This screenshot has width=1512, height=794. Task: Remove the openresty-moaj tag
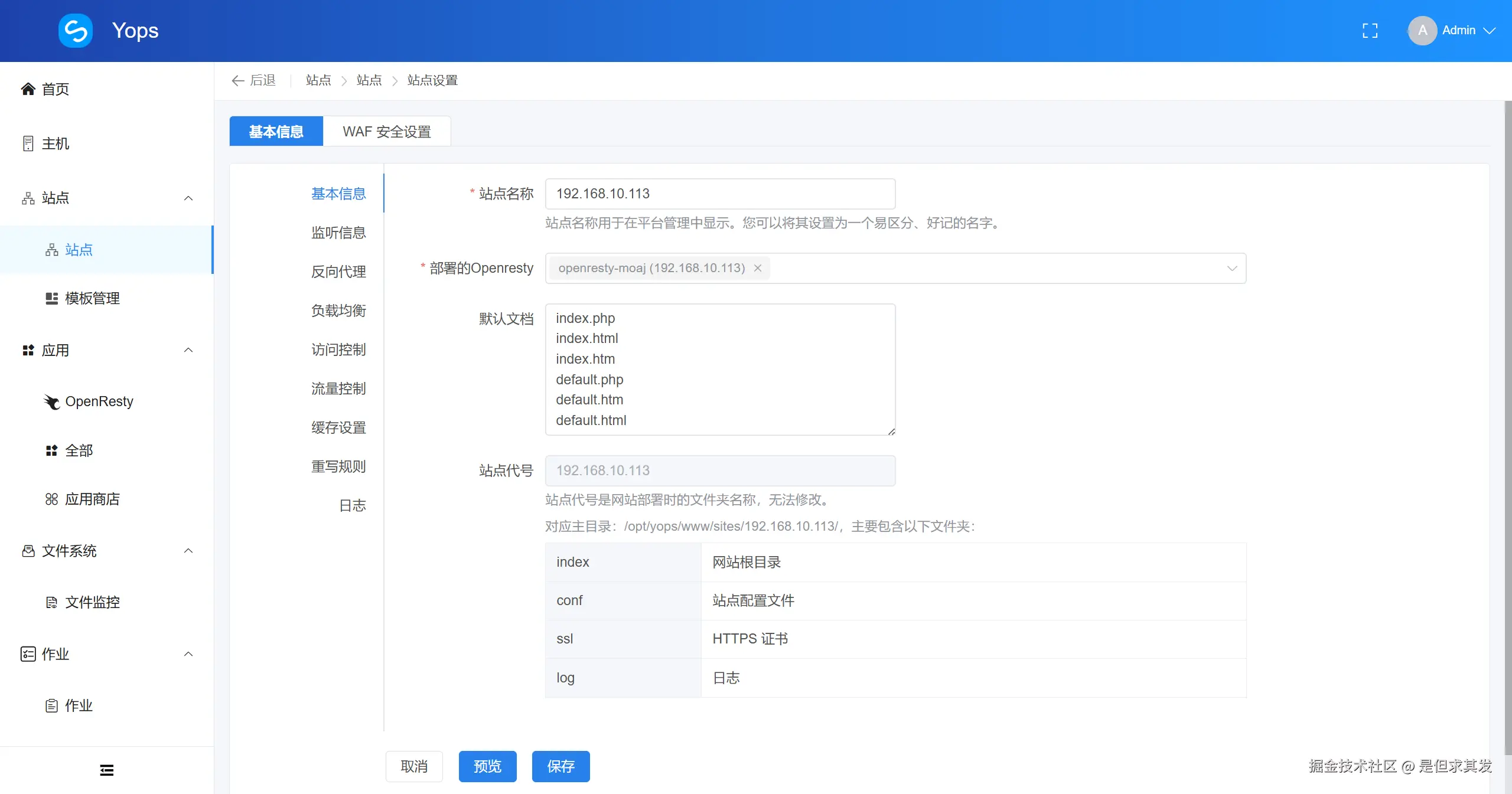pos(757,268)
